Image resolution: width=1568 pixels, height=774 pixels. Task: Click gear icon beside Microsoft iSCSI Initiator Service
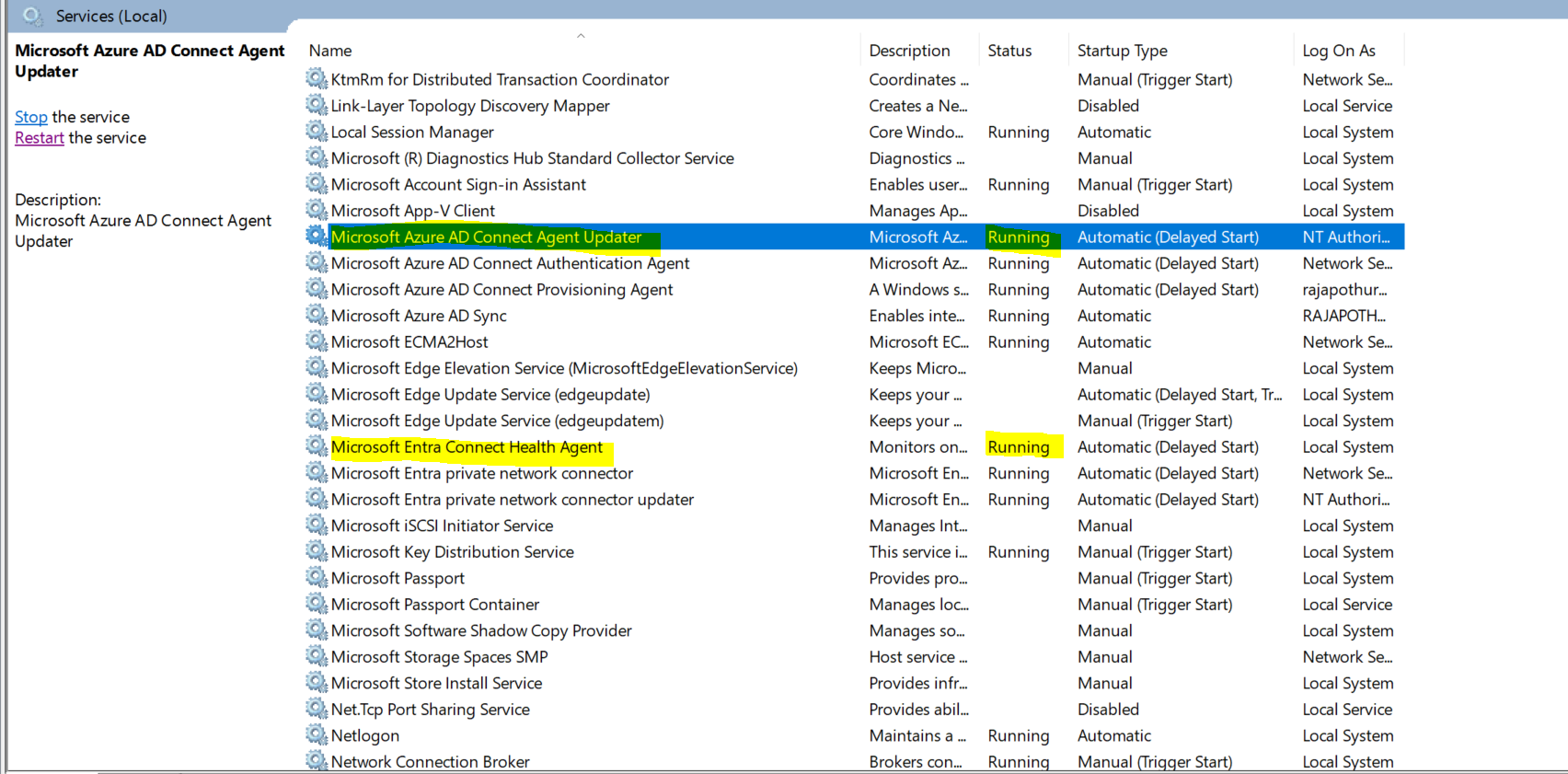pos(317,525)
